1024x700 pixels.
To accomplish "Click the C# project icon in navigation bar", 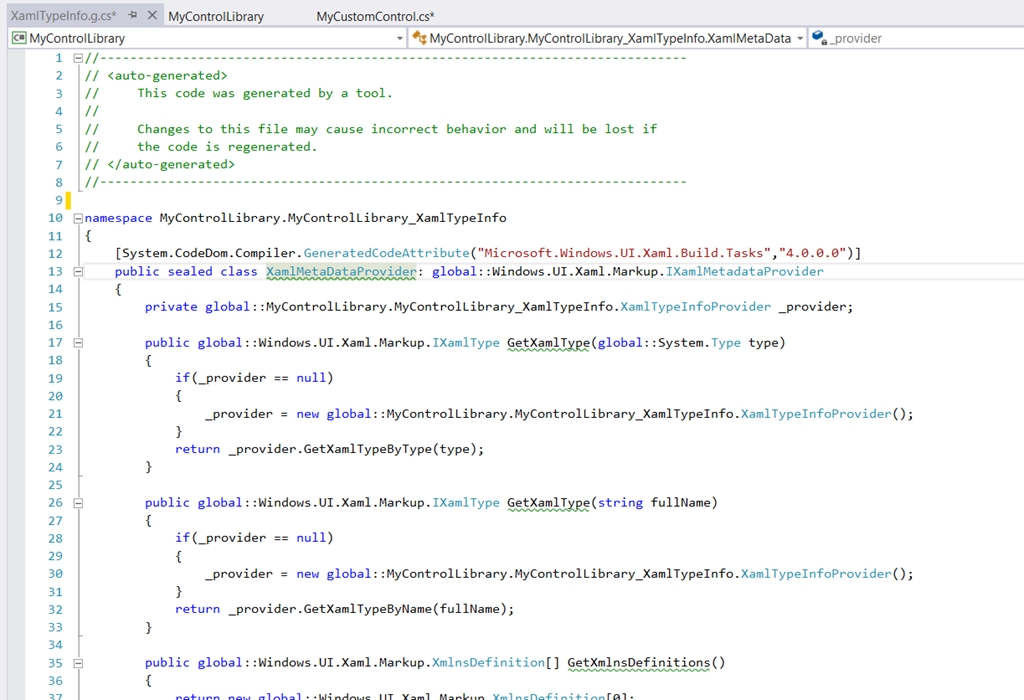I will tap(18, 38).
